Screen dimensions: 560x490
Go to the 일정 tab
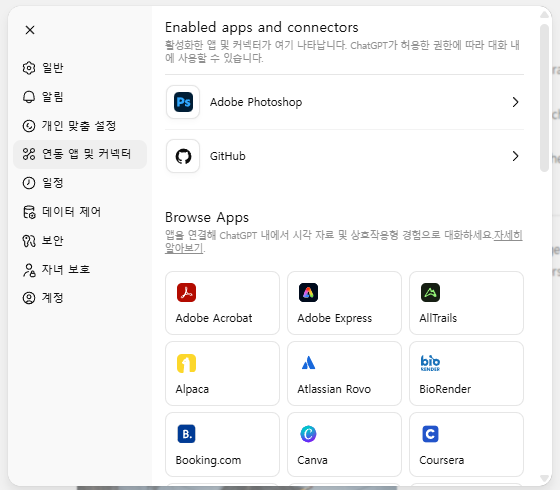pyautogui.click(x=80, y=183)
